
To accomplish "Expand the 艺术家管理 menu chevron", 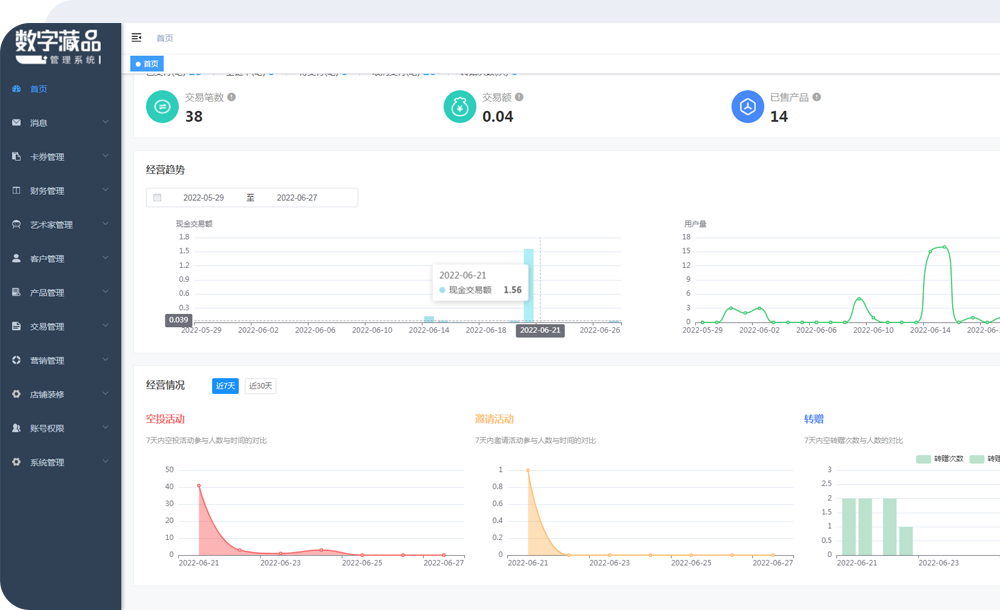I will tap(105, 224).
